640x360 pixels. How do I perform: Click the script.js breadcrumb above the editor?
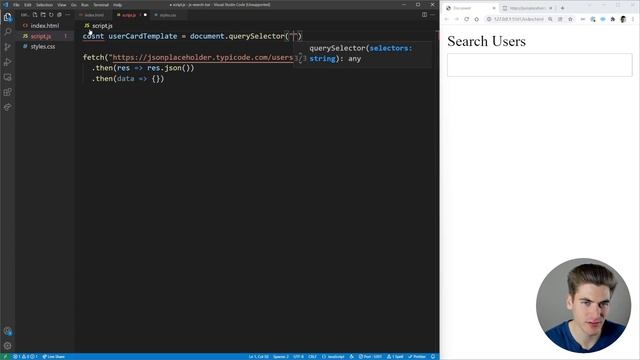pyautogui.click(x=98, y=26)
